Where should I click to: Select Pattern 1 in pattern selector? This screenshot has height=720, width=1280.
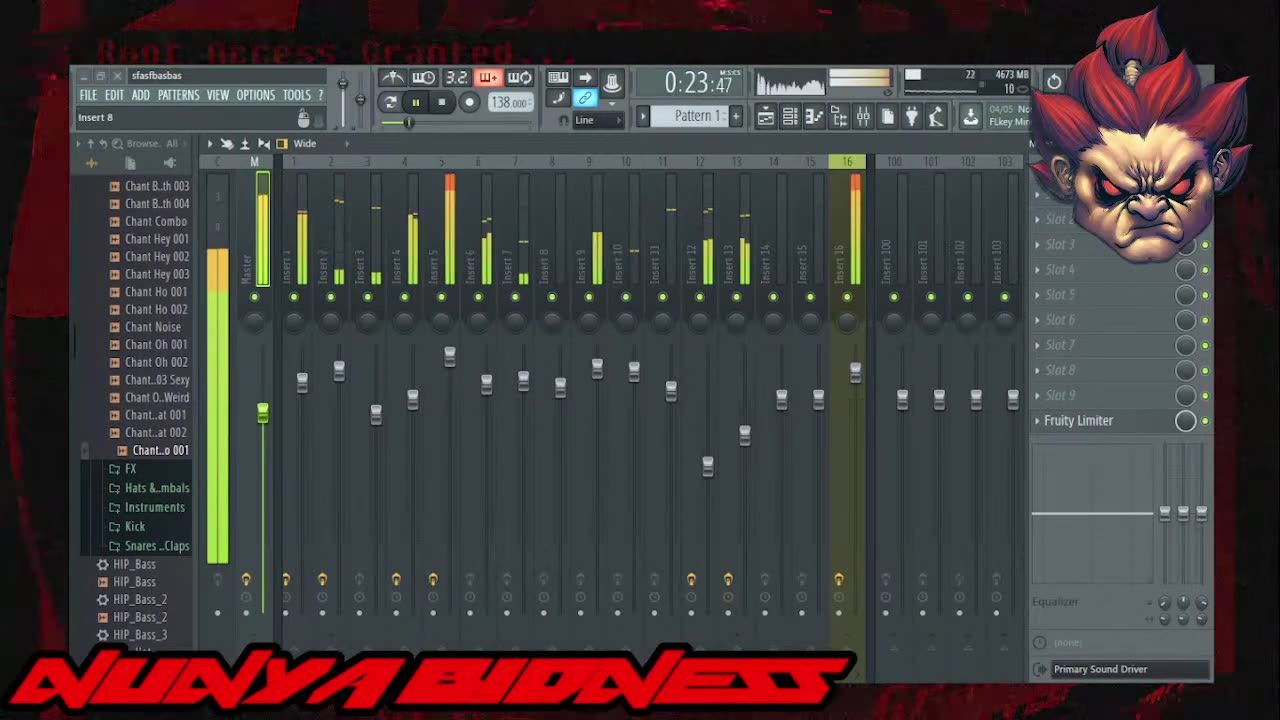tap(688, 116)
